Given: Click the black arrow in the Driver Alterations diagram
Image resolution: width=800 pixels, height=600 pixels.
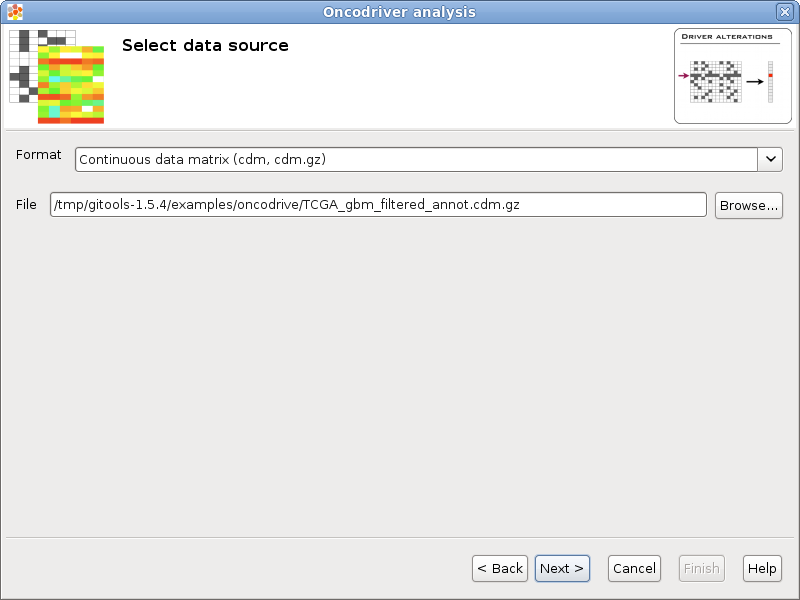Looking at the screenshot, I should point(755,81).
